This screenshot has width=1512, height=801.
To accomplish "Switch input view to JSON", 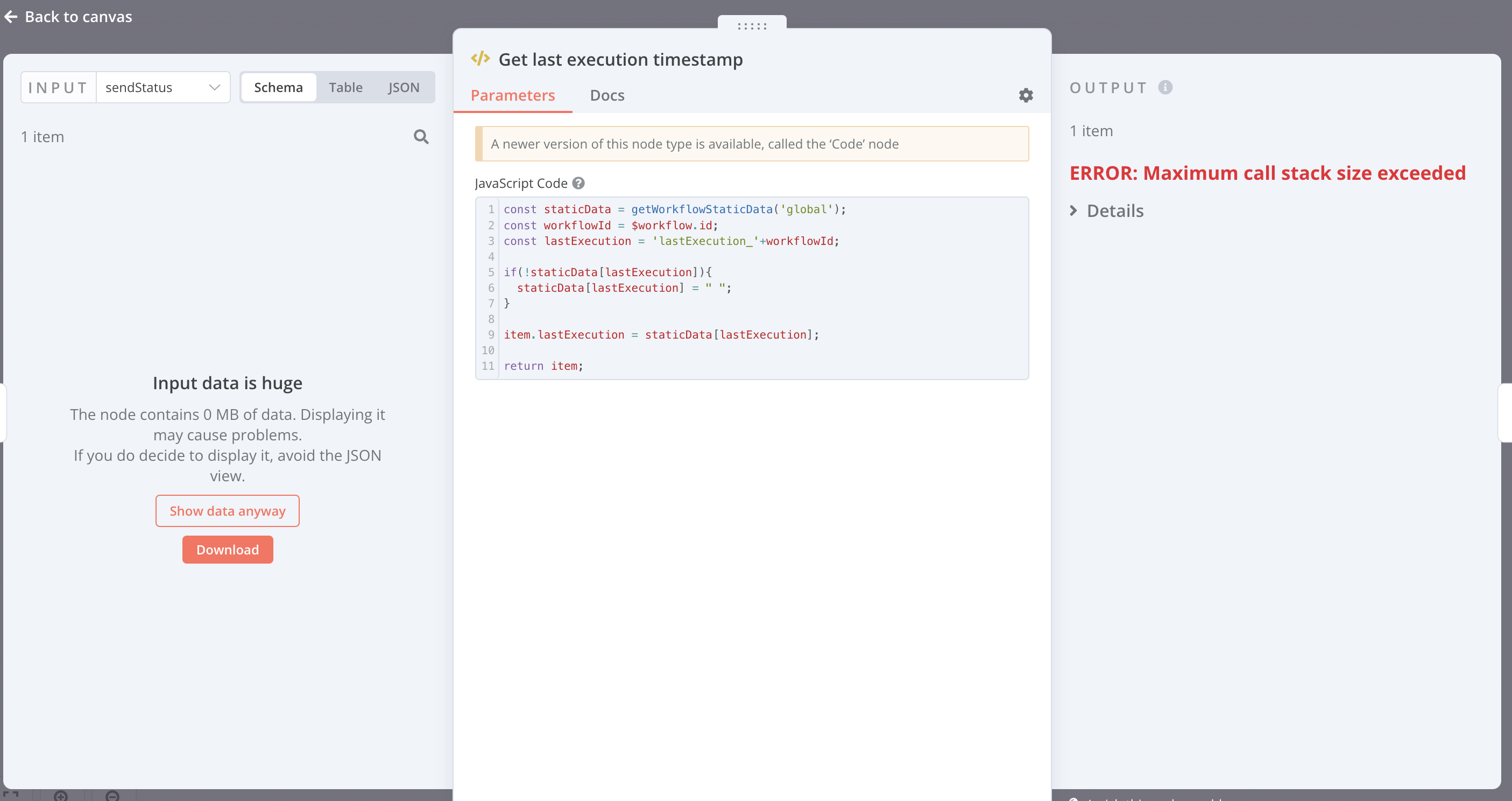I will [403, 87].
